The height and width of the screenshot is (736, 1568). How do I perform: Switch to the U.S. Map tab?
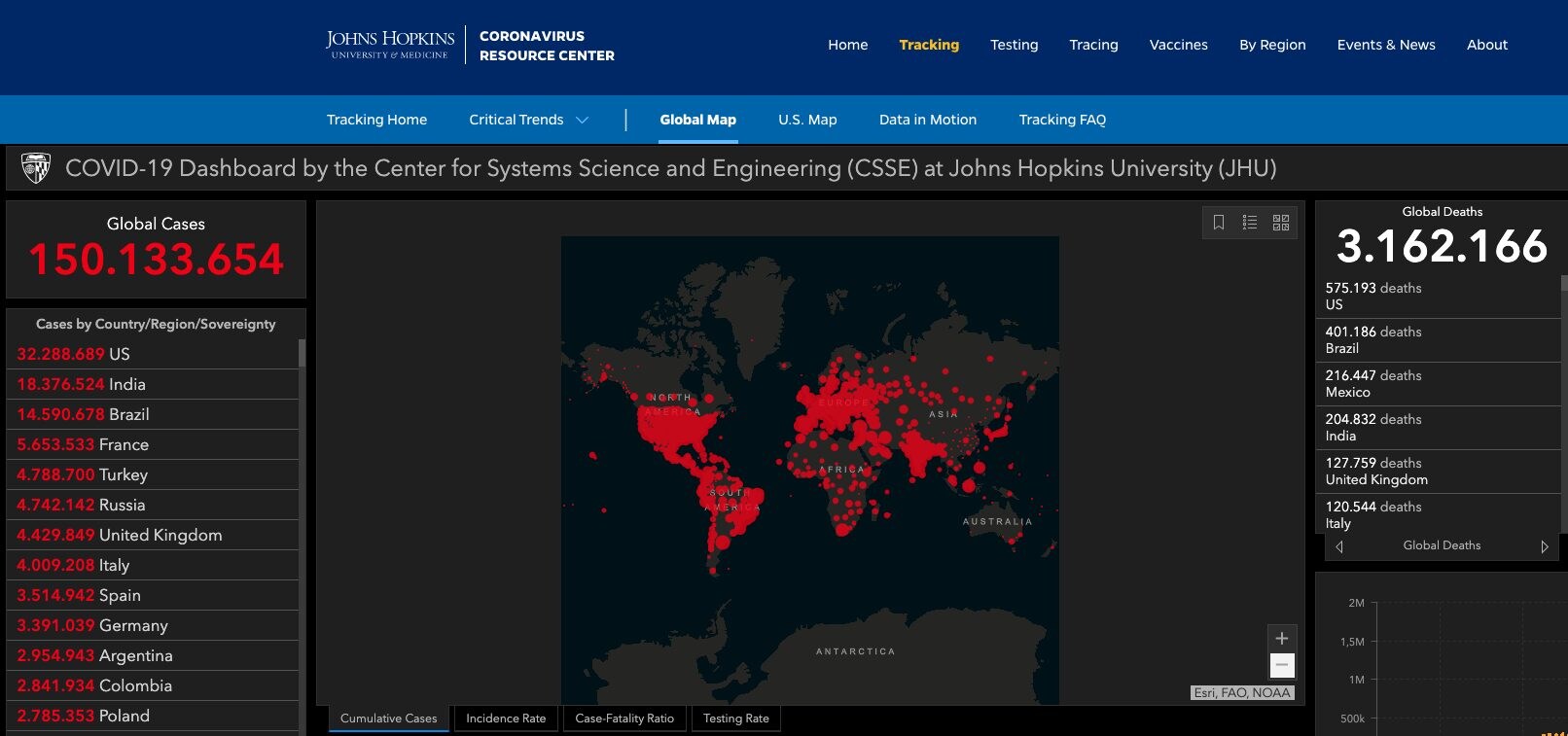(807, 120)
